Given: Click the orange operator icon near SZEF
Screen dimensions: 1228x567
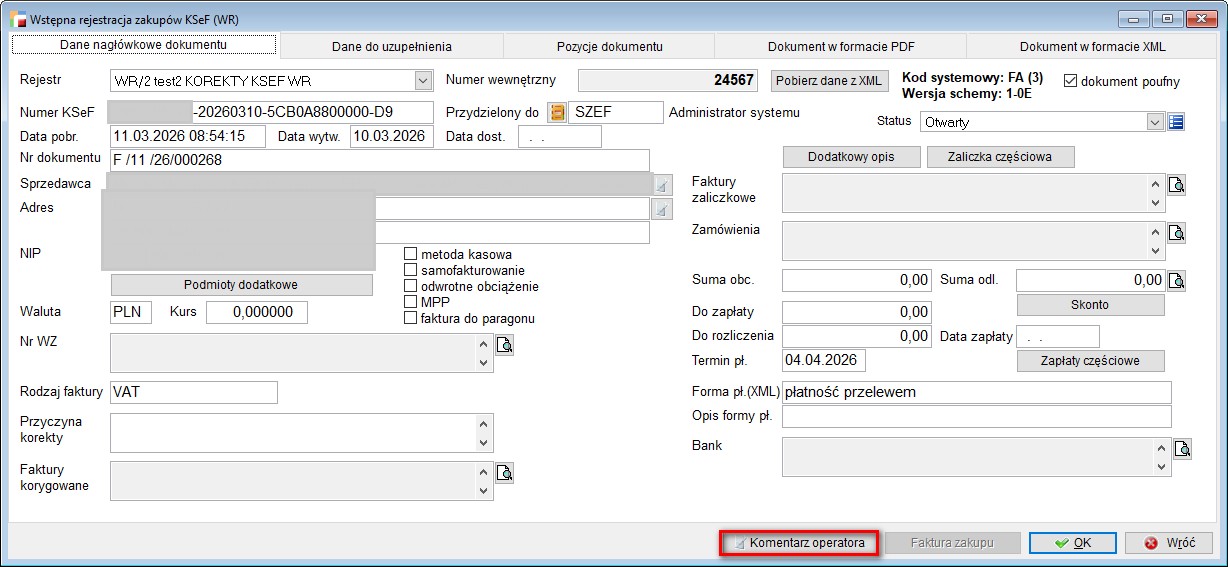Looking at the screenshot, I should [556, 112].
